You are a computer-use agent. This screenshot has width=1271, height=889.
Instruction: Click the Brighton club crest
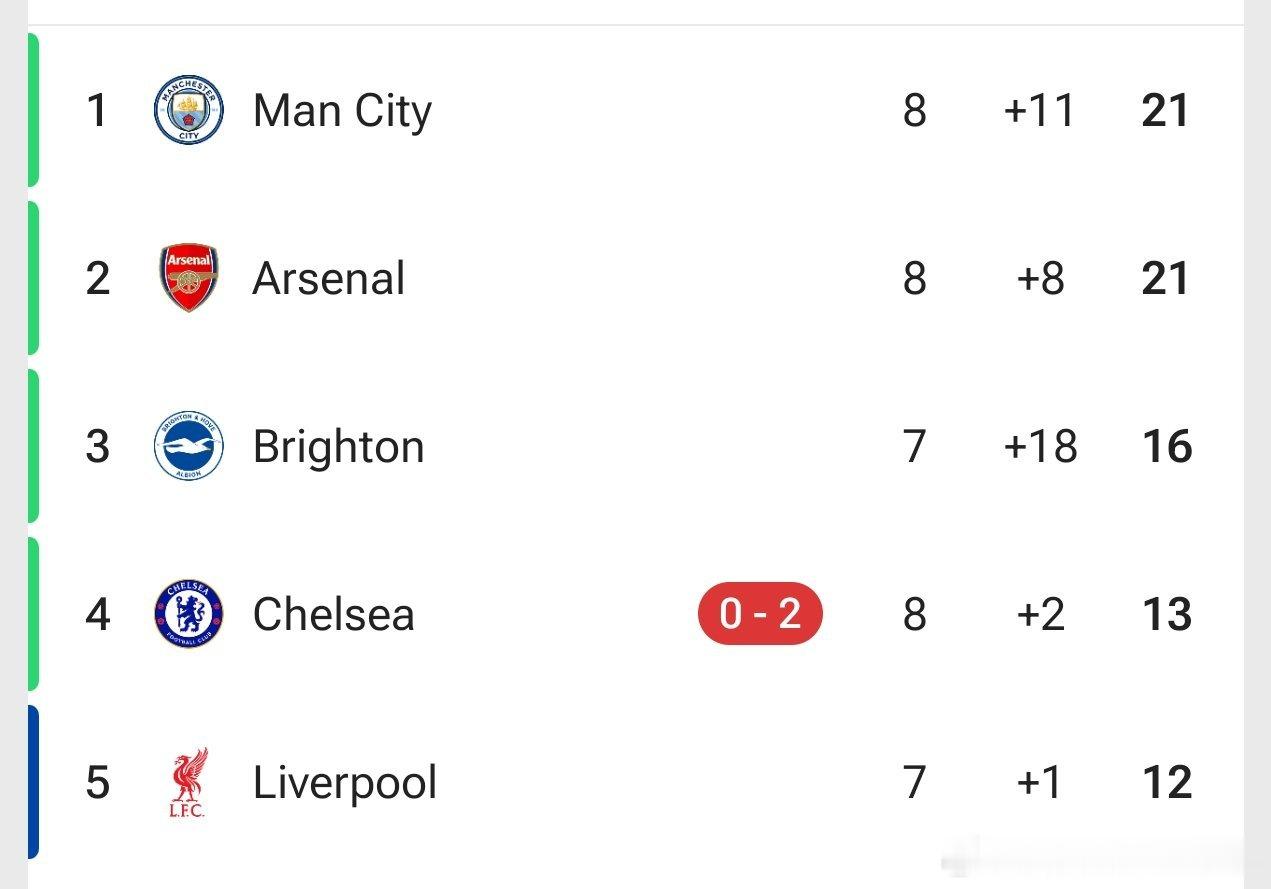[189, 446]
